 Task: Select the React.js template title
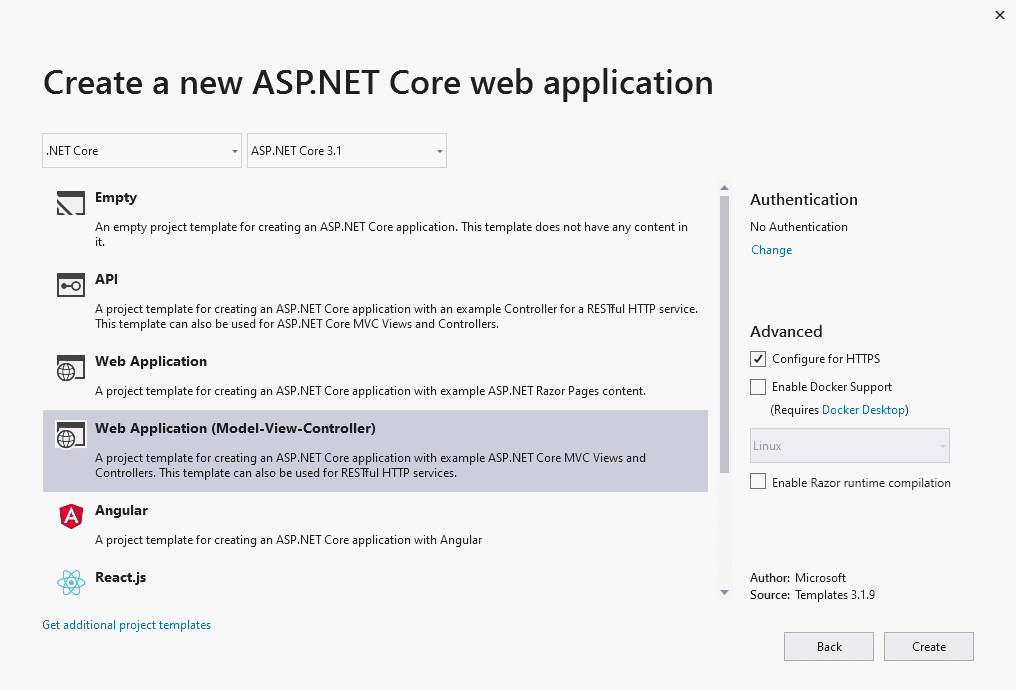(121, 577)
